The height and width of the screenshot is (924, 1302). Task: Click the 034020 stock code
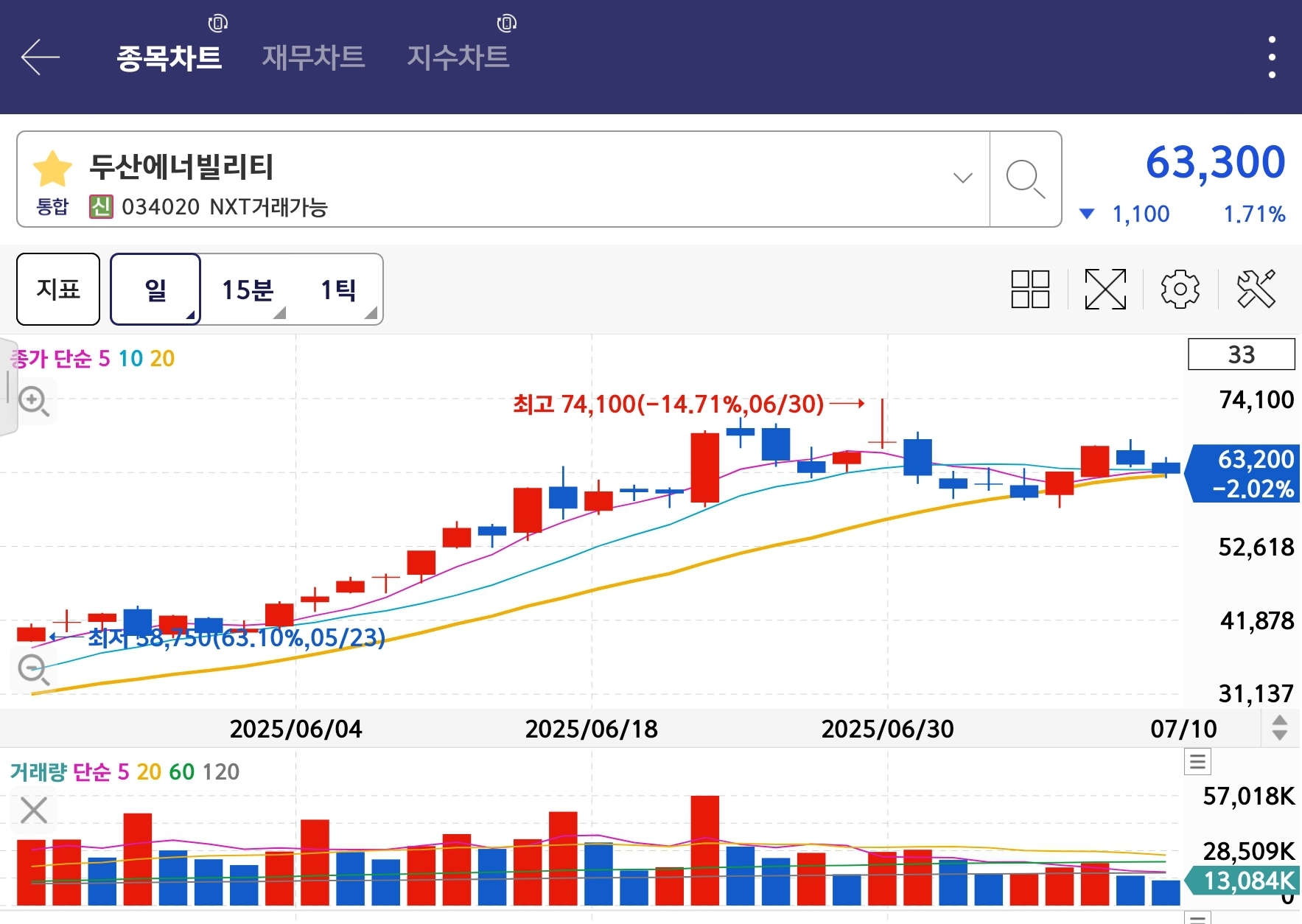161,207
